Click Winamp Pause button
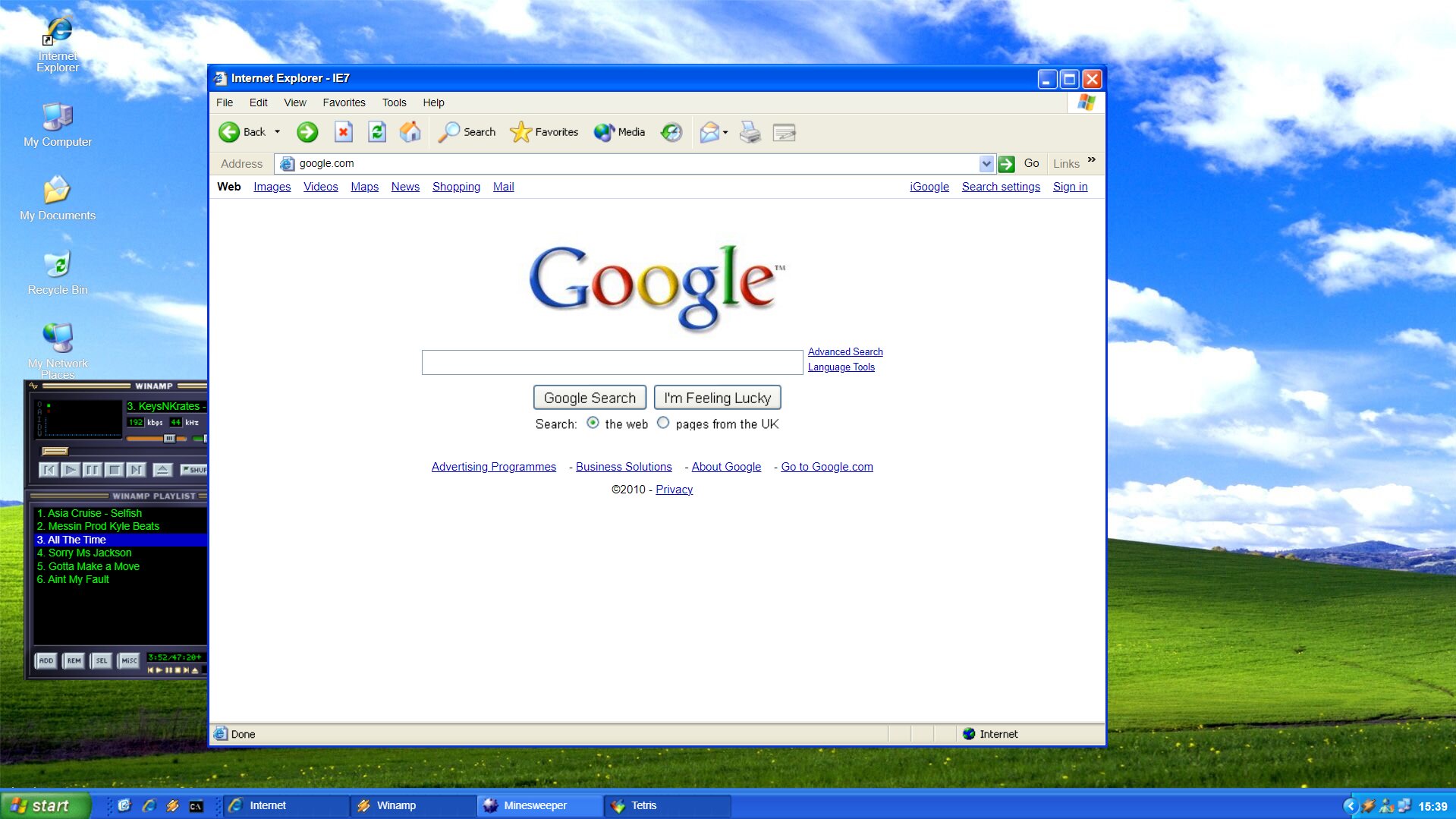This screenshot has height=819, width=1456. click(x=93, y=470)
